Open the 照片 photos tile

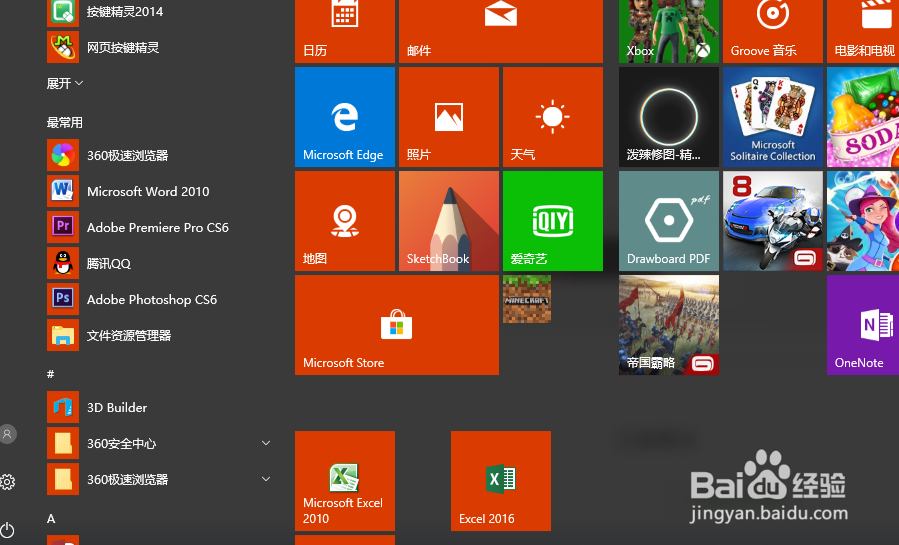tap(448, 117)
